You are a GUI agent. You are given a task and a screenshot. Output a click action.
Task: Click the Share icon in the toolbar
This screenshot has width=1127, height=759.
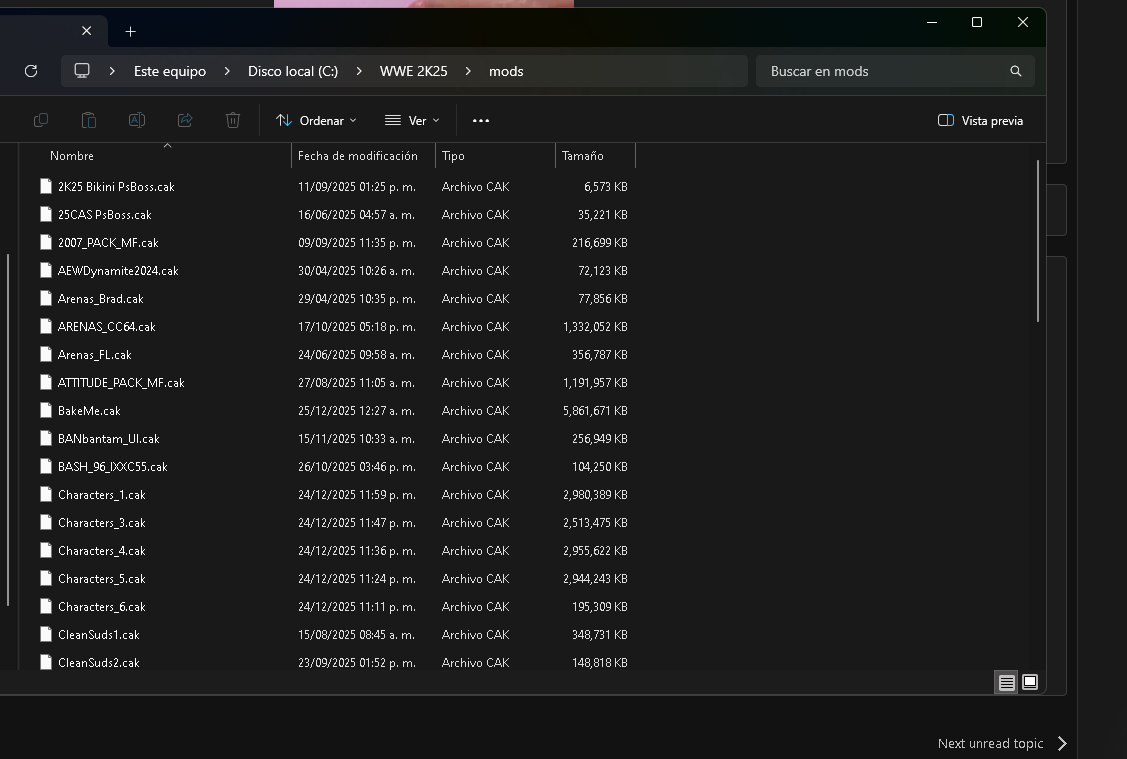(x=185, y=120)
